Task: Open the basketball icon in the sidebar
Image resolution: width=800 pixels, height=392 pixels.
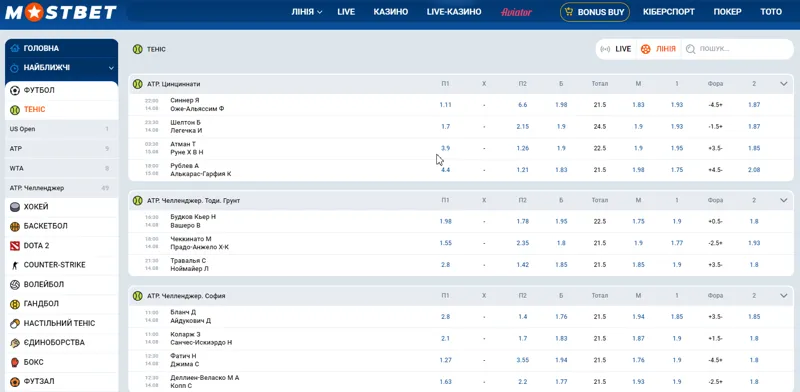Action: click(15, 226)
